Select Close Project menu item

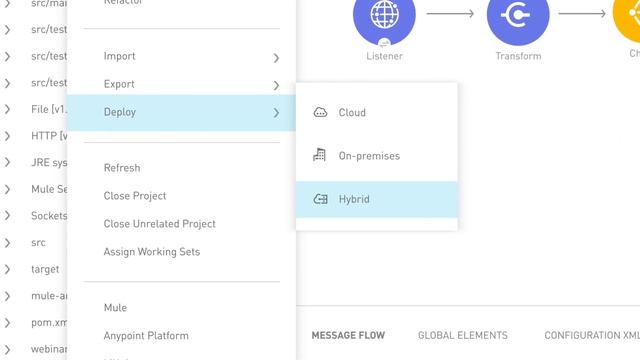point(135,196)
